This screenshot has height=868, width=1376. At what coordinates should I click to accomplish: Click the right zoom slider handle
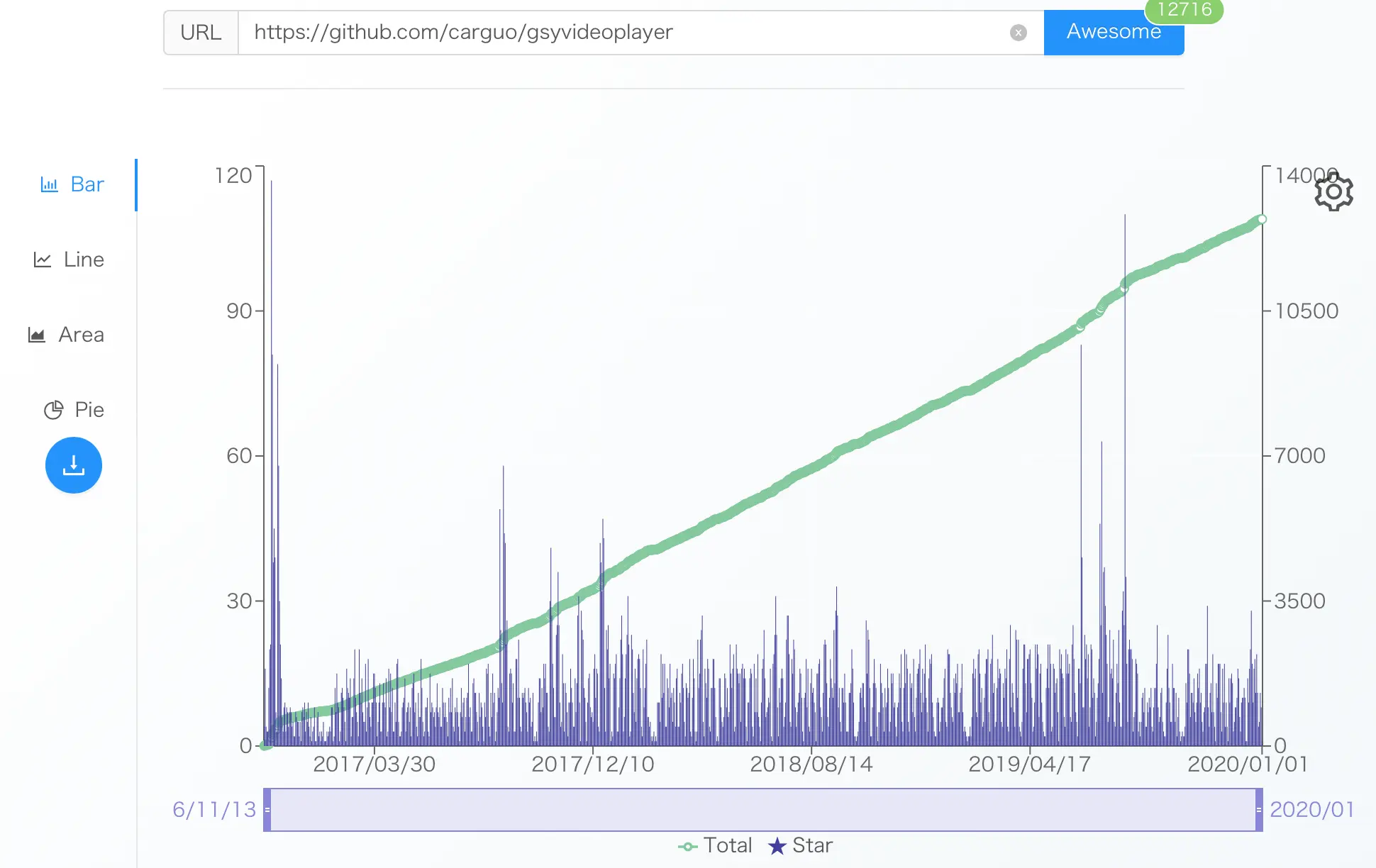coord(1259,809)
